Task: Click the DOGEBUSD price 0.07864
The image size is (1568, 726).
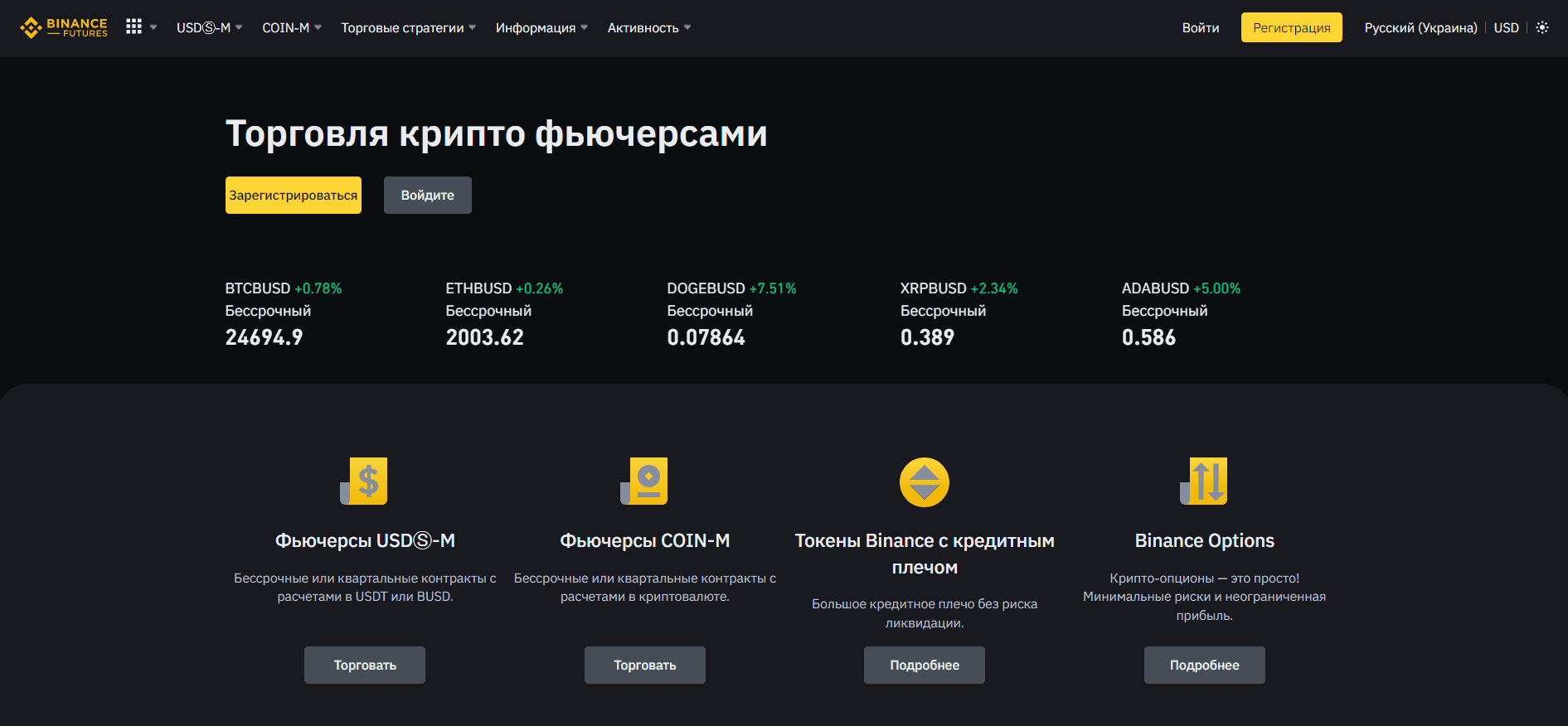Action: pos(706,337)
